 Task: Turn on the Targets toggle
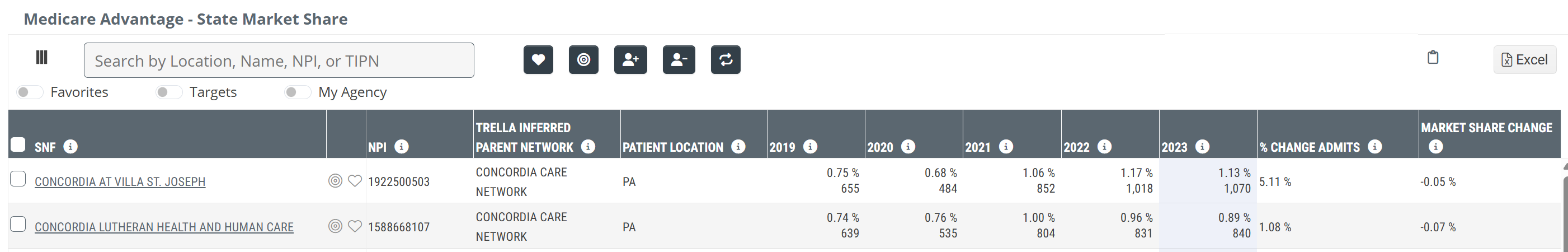(x=168, y=92)
